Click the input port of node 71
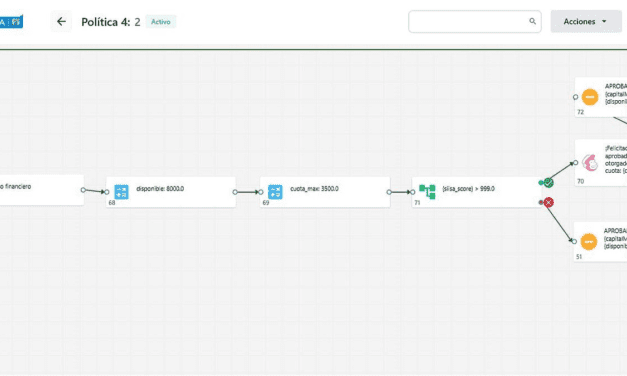Viewport: 627px width, 376px height. pos(413,192)
